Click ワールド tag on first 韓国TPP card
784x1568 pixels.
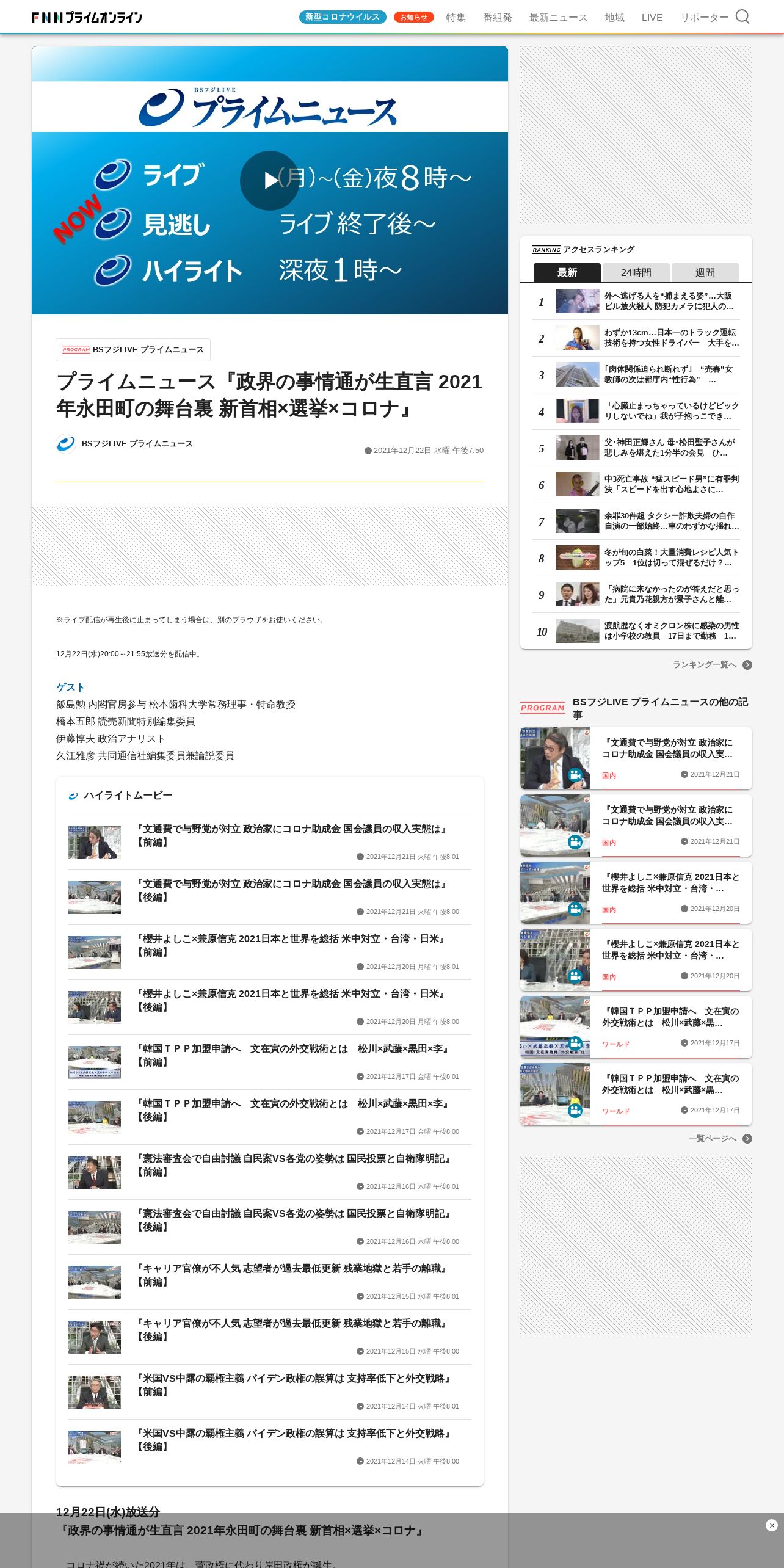(x=616, y=1044)
